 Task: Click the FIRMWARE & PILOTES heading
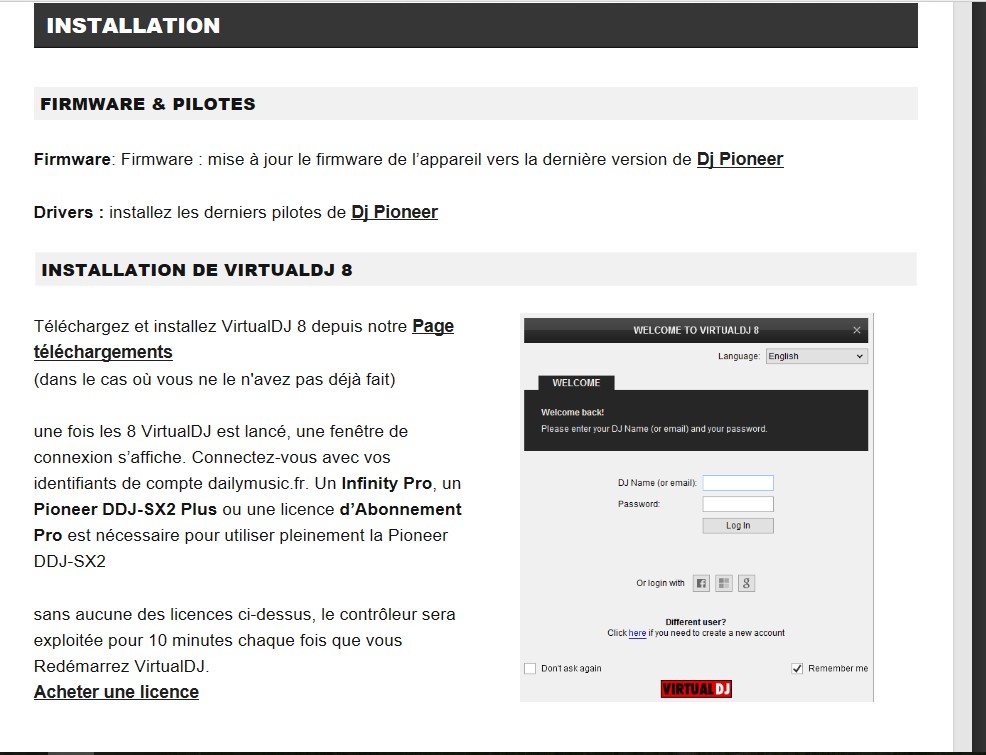pos(148,104)
